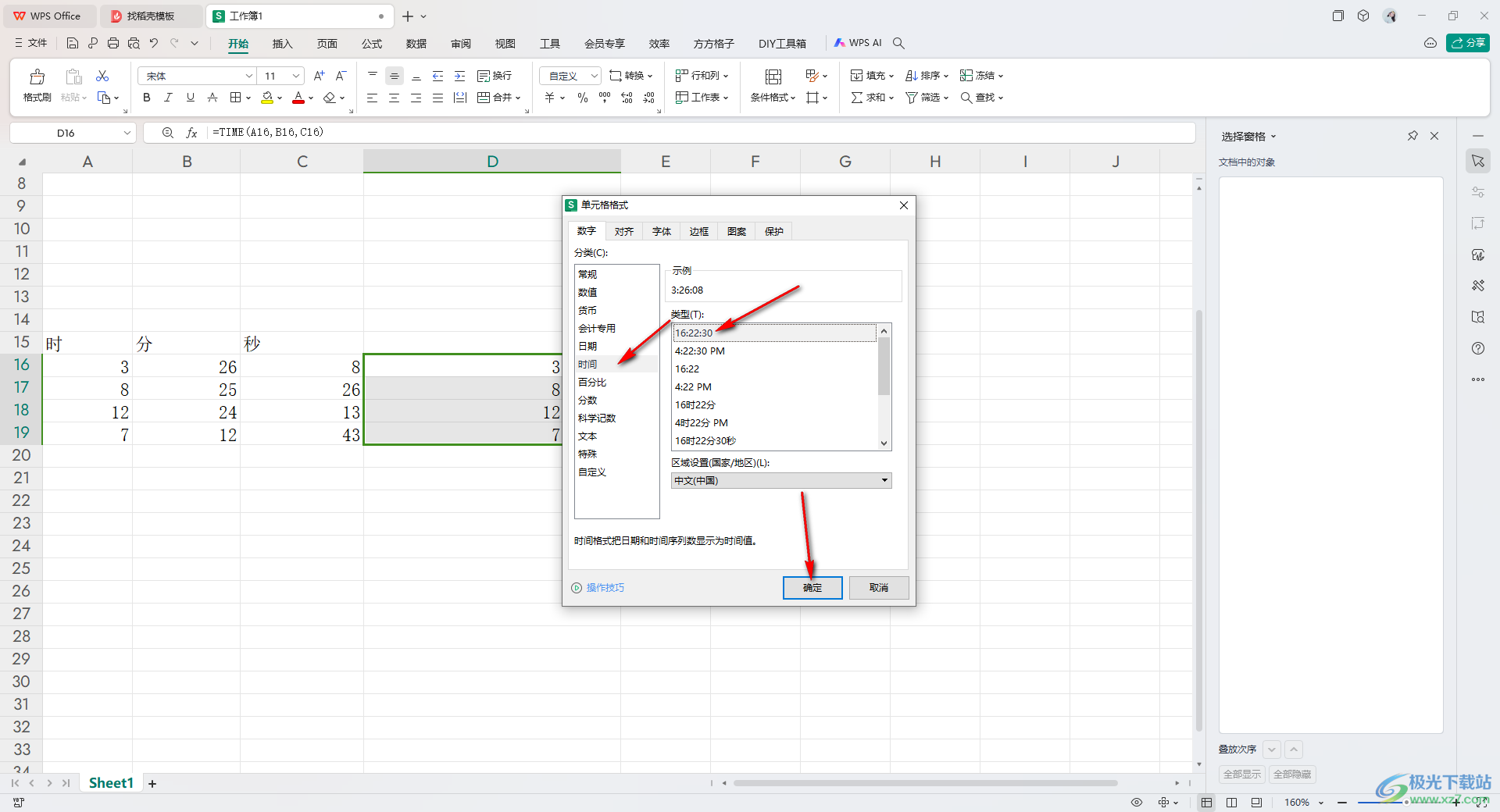The width and height of the screenshot is (1500, 812).
Task: Open the Insert ribbon tab
Action: tap(282, 44)
